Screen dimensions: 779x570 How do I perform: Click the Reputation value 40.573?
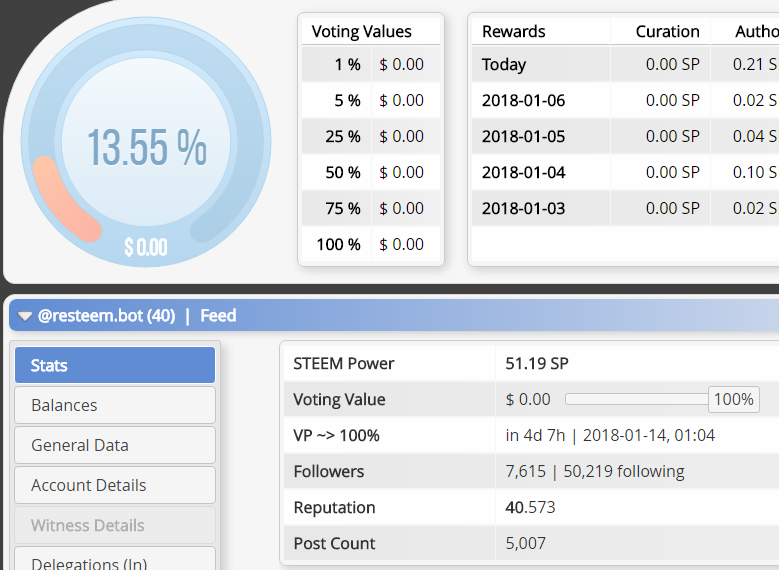[x=530, y=507]
